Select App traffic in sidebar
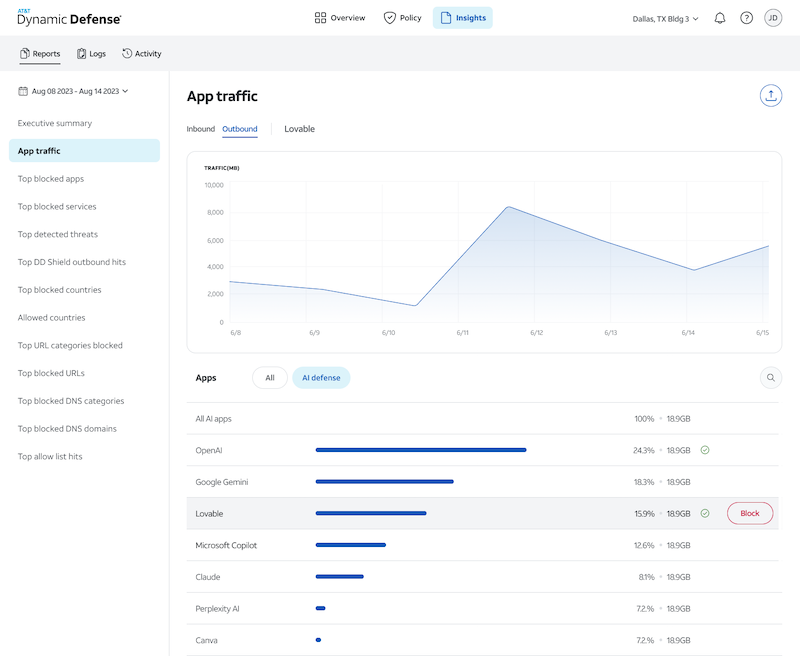The image size is (800, 656). [84, 150]
